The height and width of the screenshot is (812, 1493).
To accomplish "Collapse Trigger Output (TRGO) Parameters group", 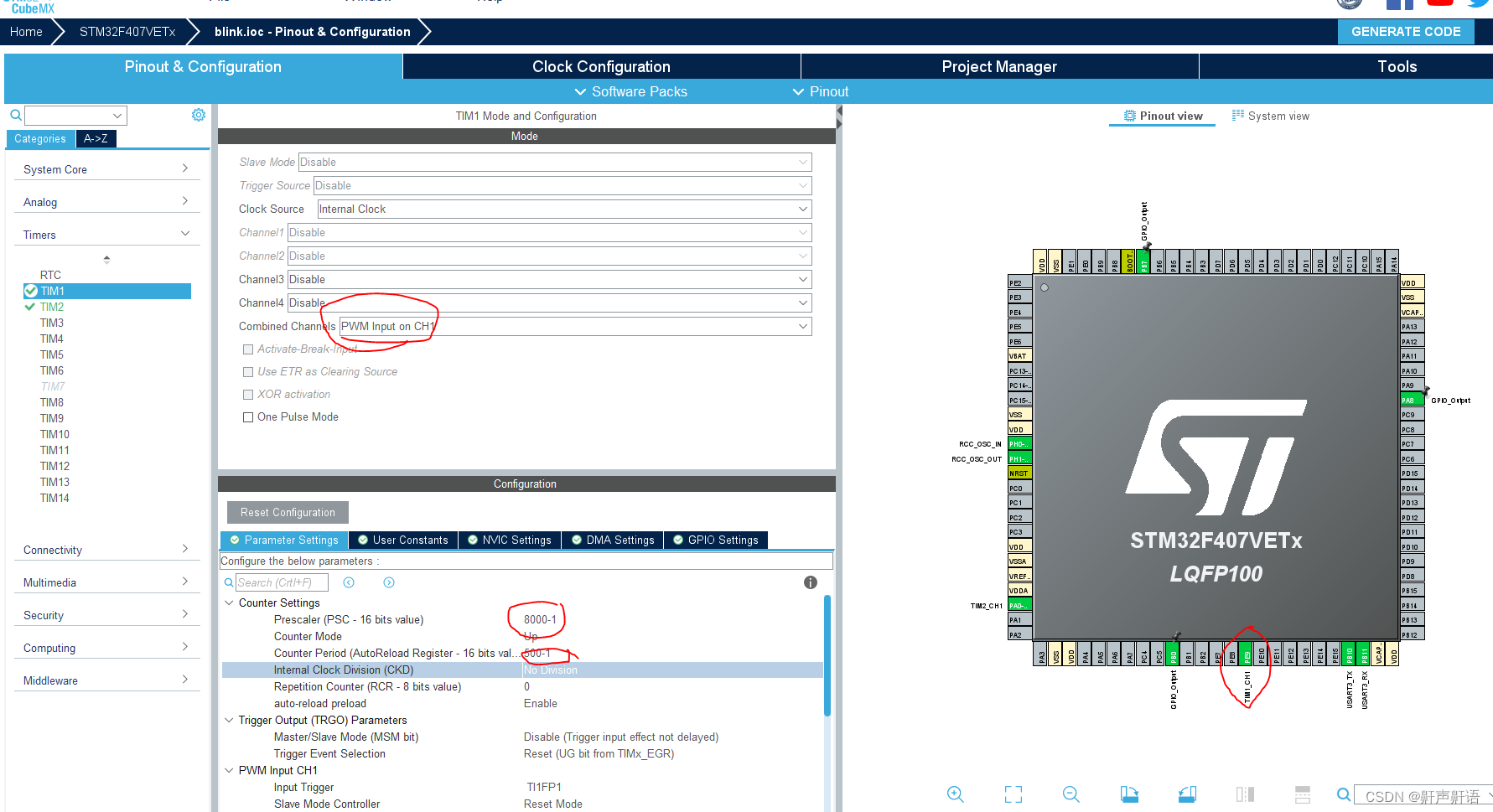I will 229,720.
